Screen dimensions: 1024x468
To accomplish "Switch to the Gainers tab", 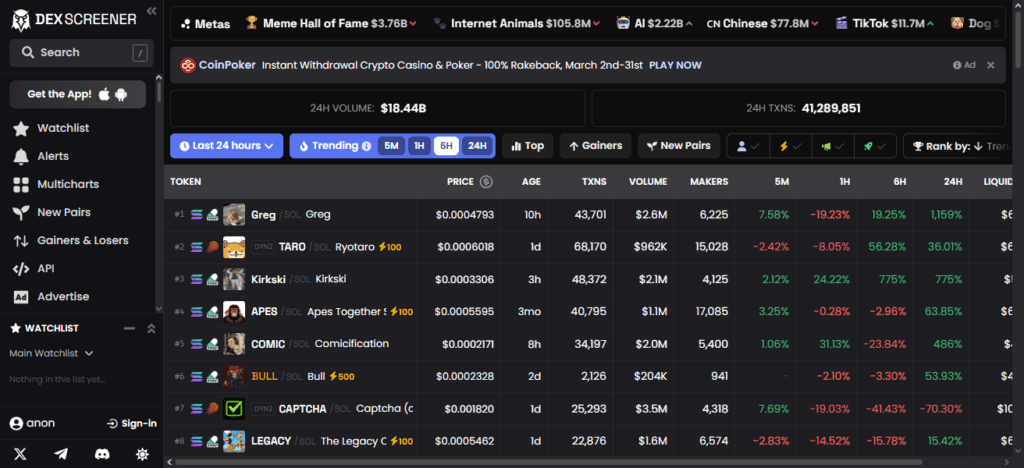I will coord(596,146).
